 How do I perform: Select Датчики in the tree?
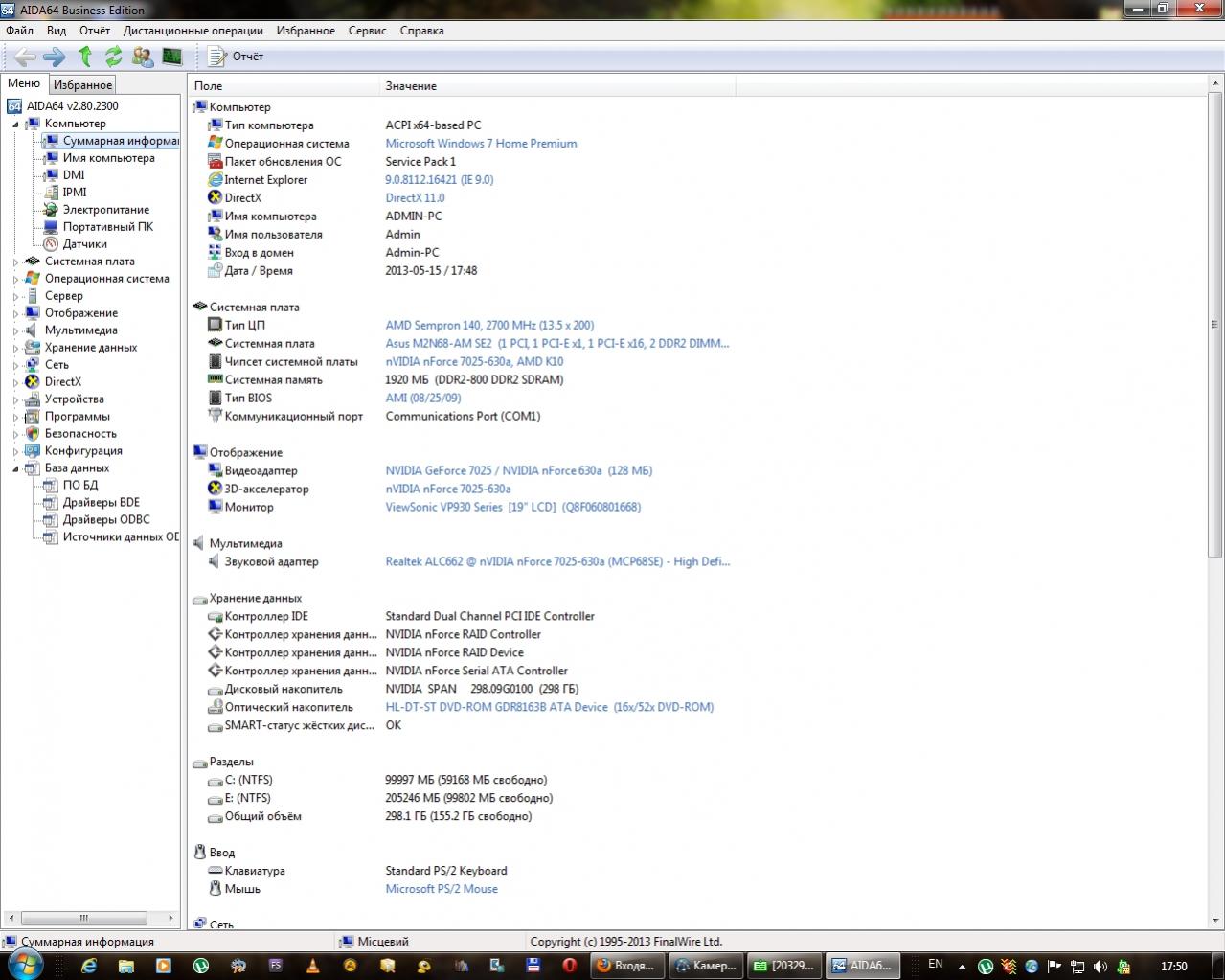(x=76, y=244)
